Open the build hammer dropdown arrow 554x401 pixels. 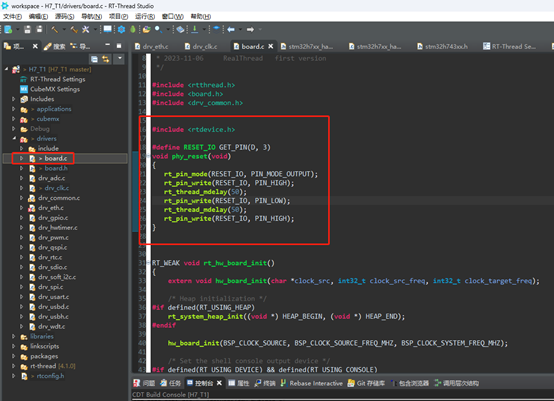click(x=64, y=30)
